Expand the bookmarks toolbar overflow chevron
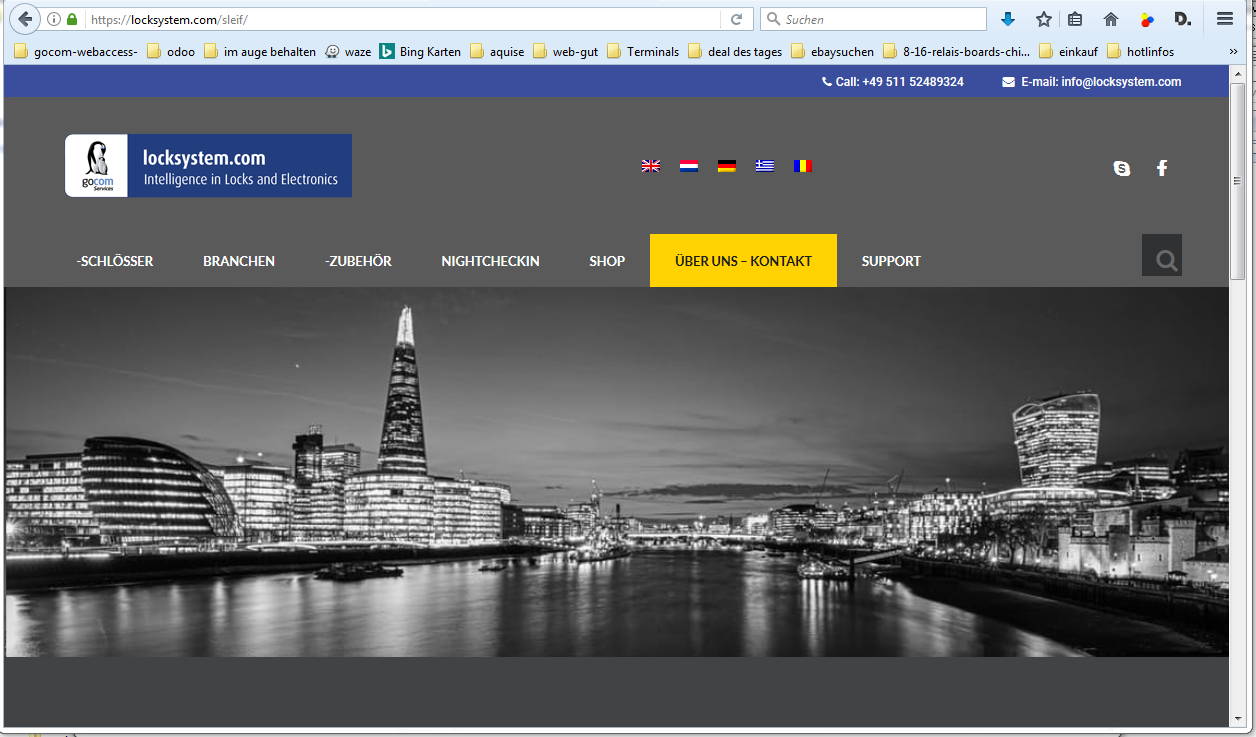The image size is (1256, 737). coord(1233,51)
